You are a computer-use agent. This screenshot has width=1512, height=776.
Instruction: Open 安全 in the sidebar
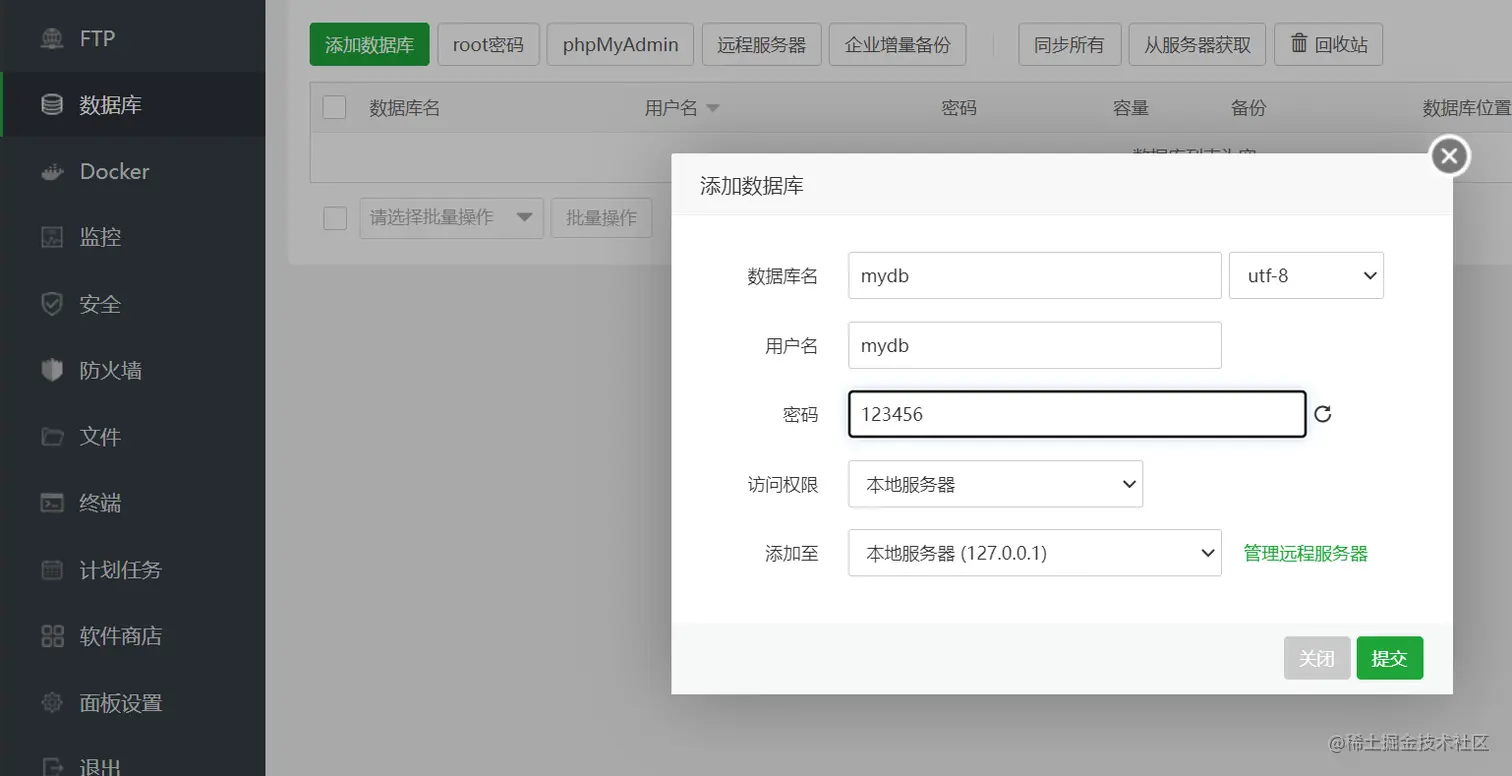(133, 304)
